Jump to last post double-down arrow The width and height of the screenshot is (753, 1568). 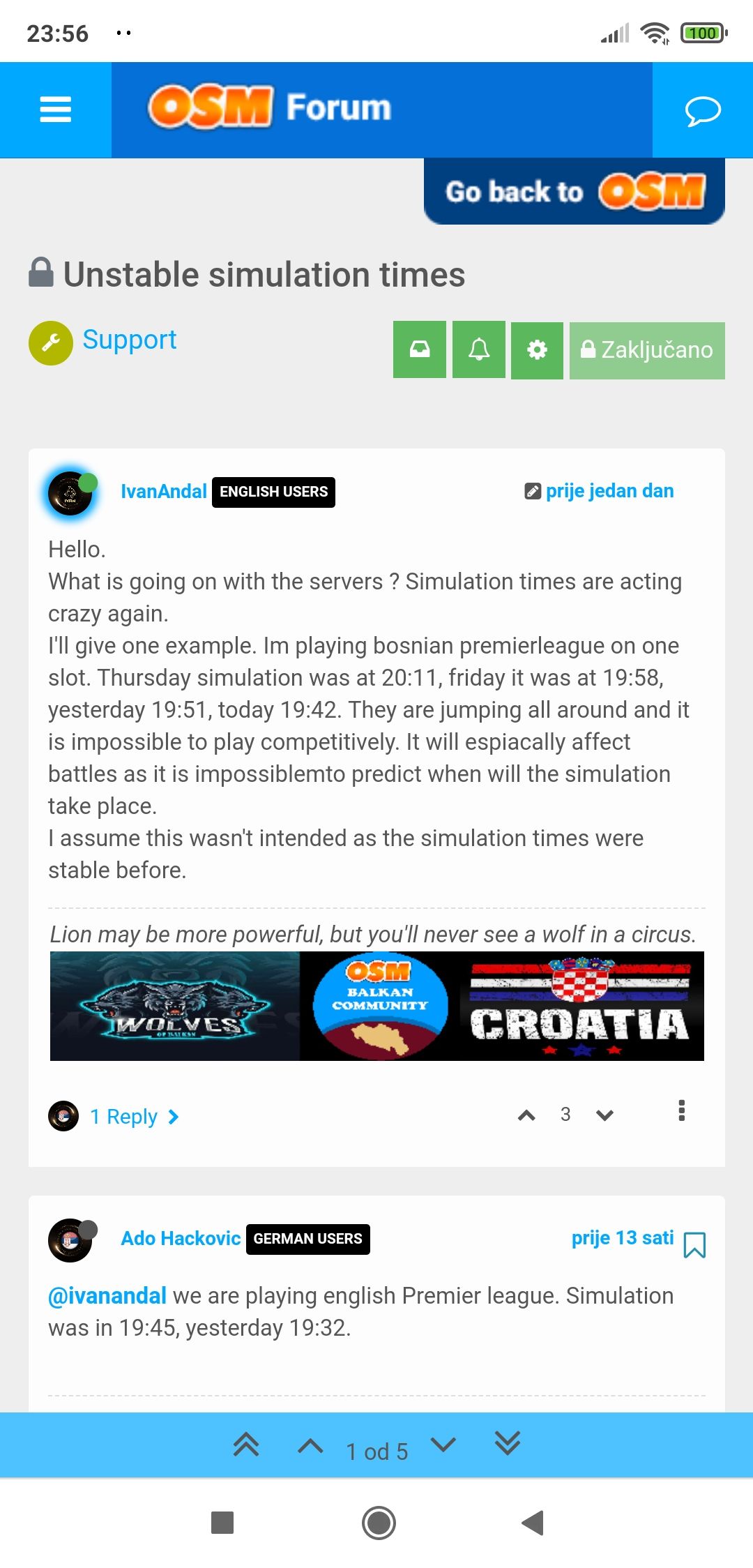(x=507, y=1443)
